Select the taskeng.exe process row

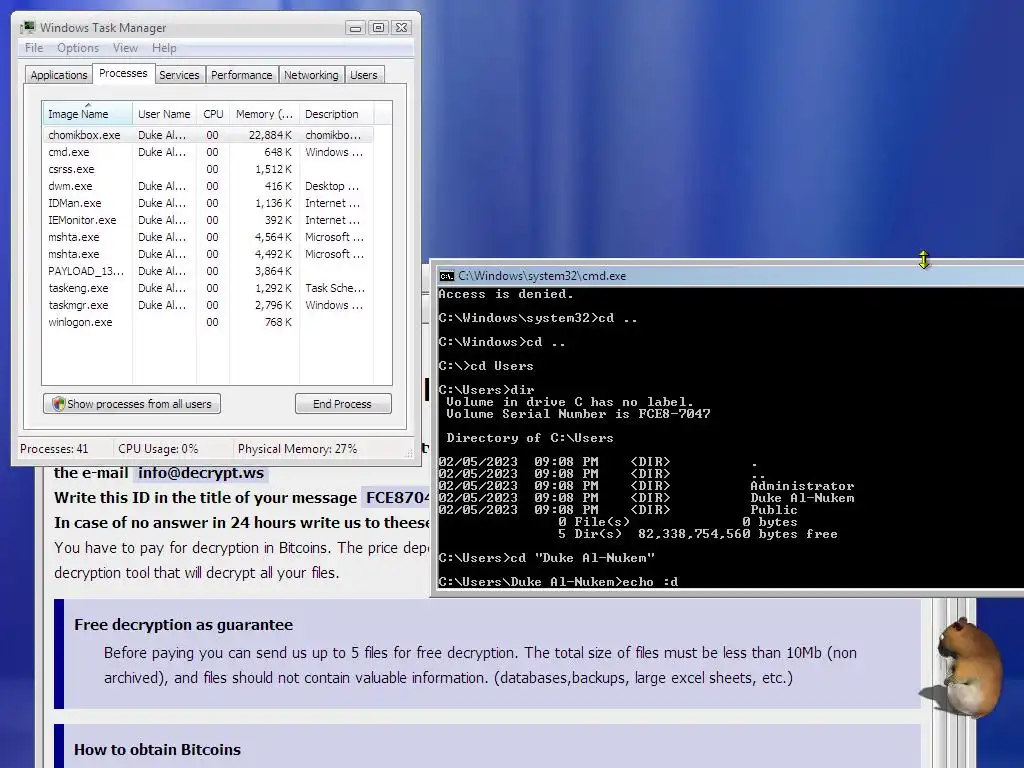pos(208,288)
